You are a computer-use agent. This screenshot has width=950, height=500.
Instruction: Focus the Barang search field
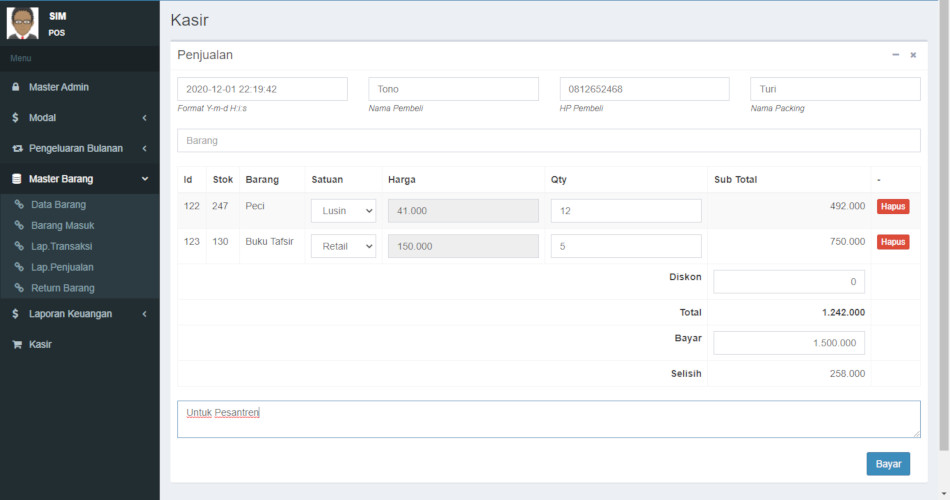pos(548,141)
